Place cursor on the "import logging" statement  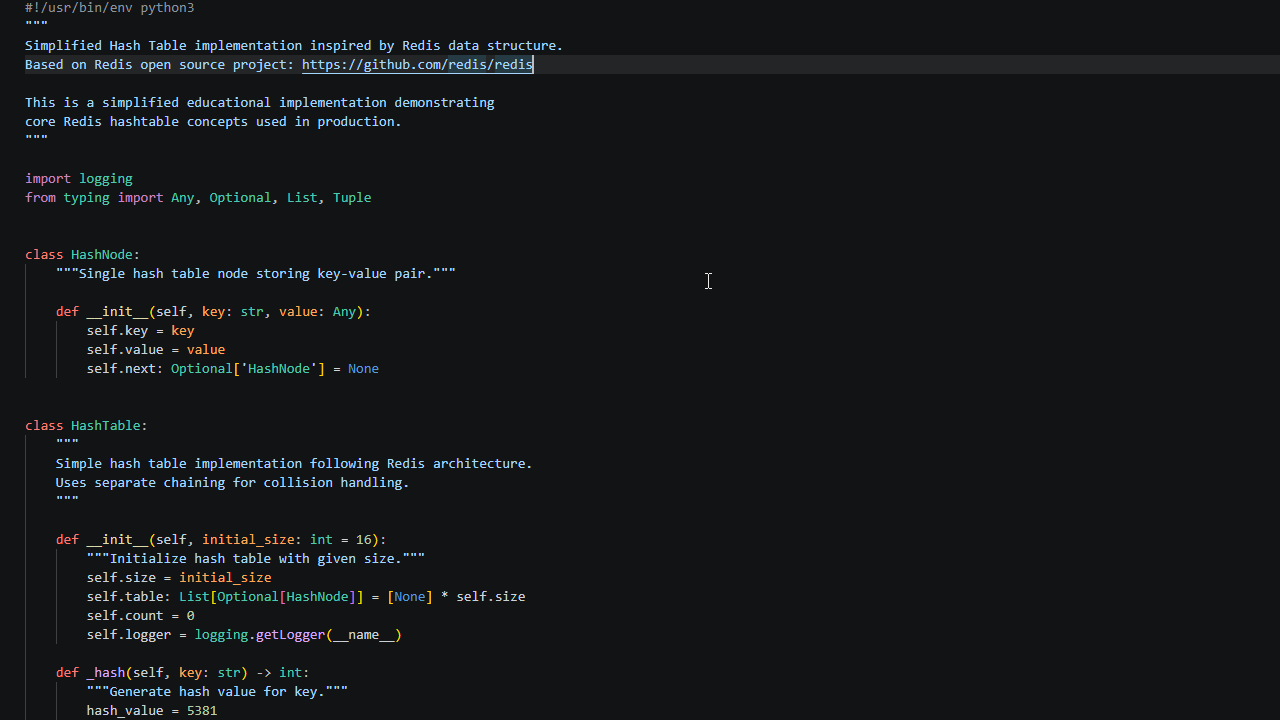pyautogui.click(x=79, y=179)
